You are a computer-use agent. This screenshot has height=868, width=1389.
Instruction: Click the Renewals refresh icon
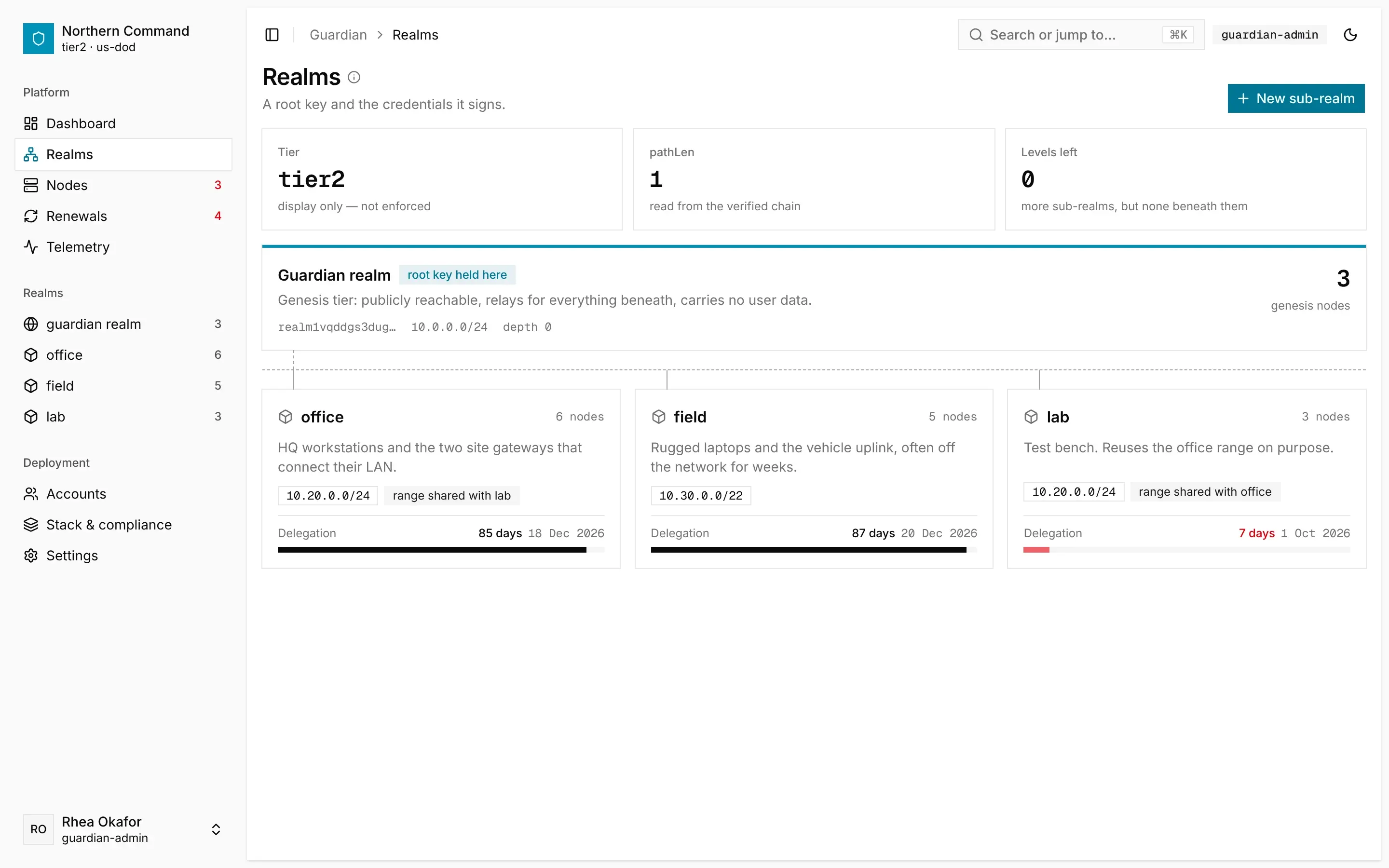point(31,216)
